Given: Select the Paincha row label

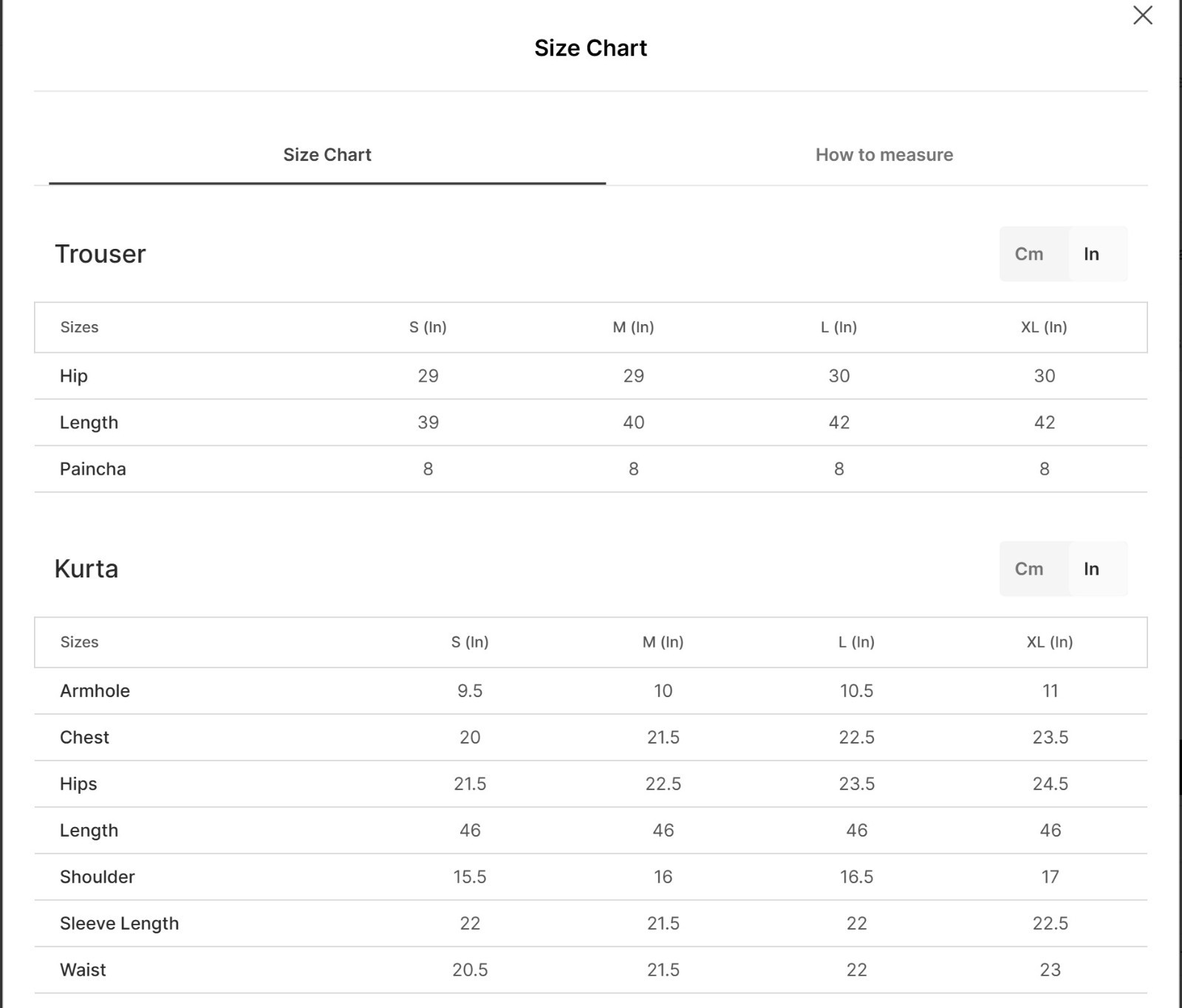Looking at the screenshot, I should pyautogui.click(x=93, y=469).
